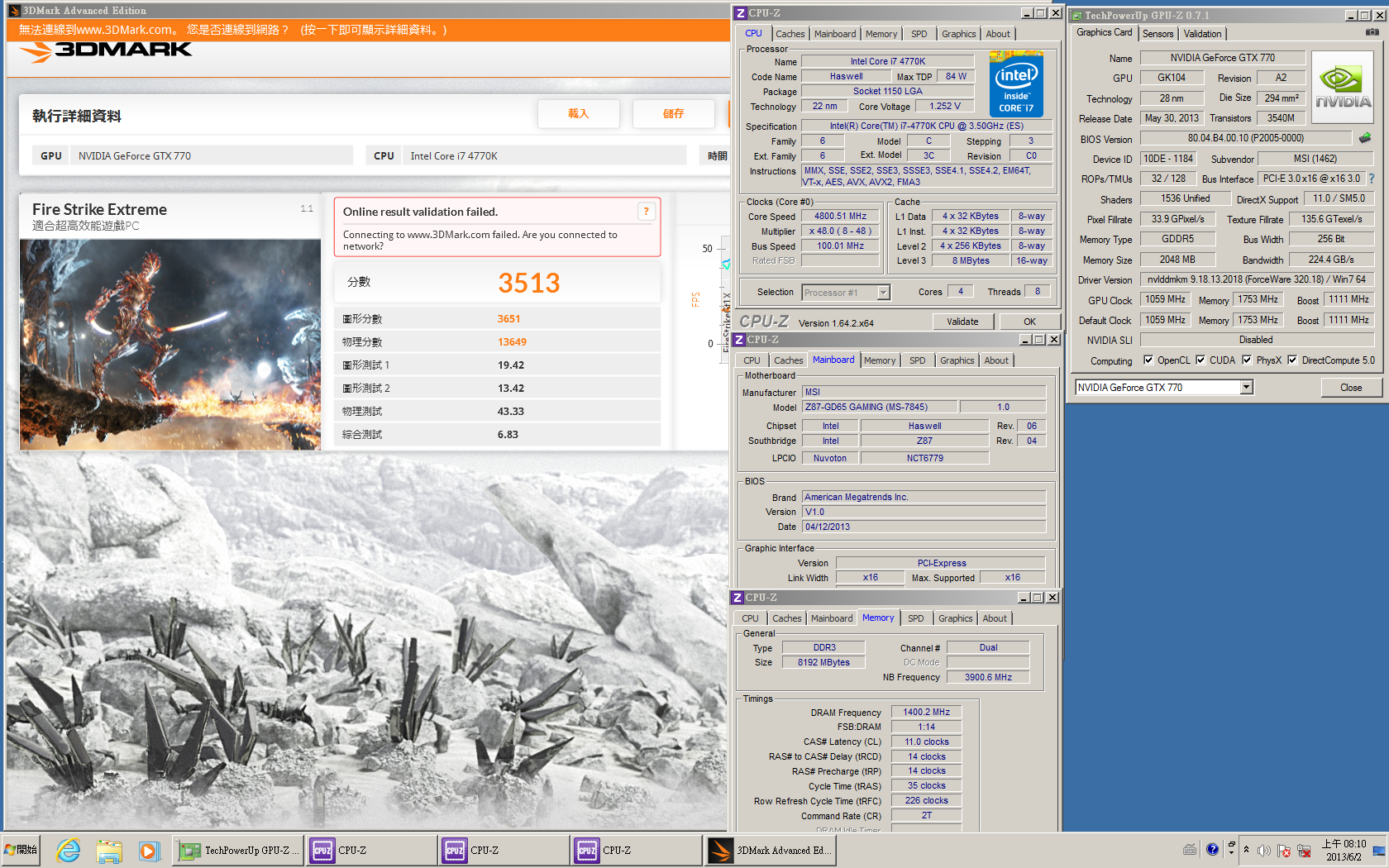Screen dimensions: 1389x868
Task: Click the physics score 13649
Action: 512,342
